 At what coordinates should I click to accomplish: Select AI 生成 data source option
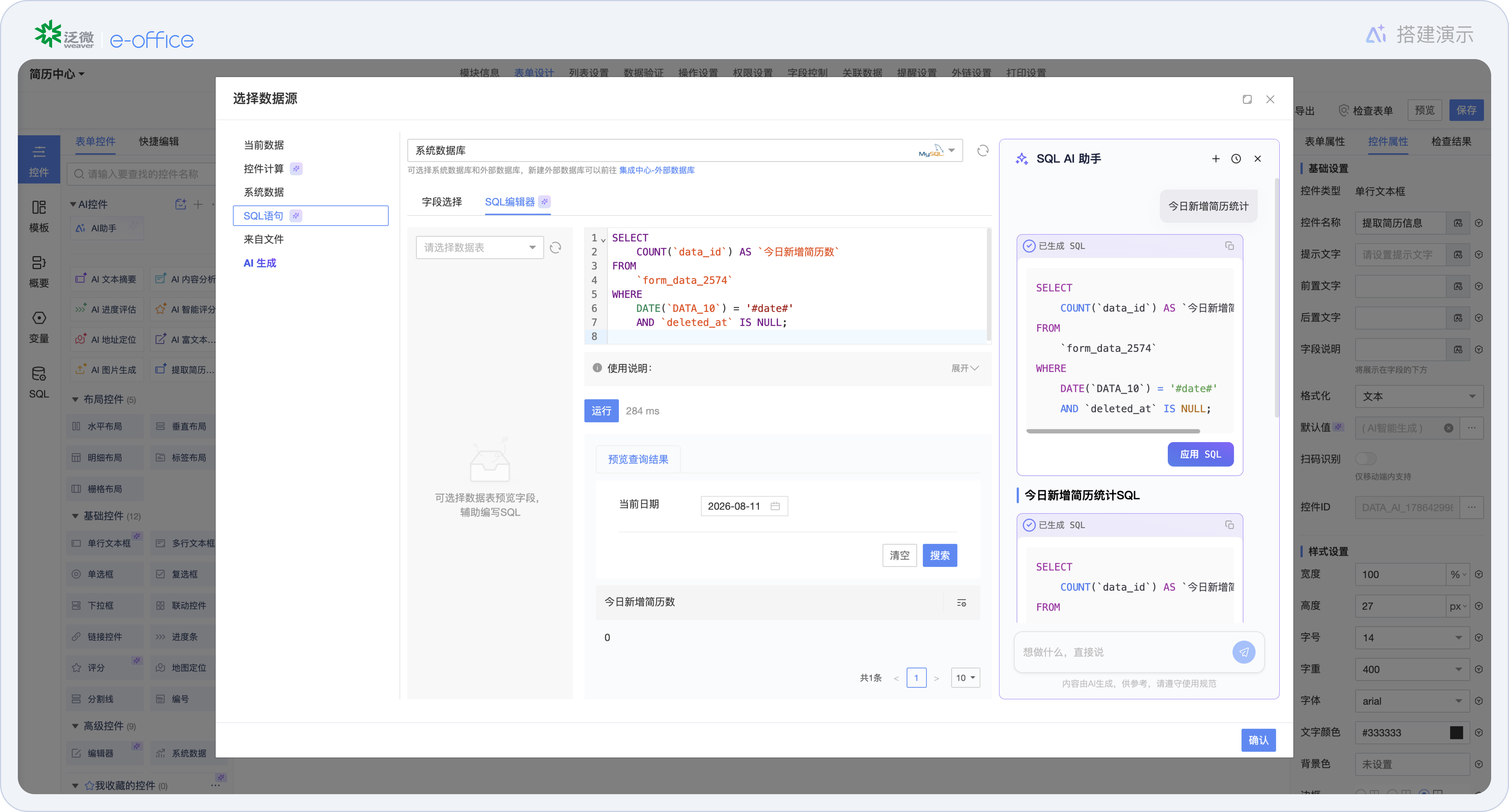coord(260,263)
